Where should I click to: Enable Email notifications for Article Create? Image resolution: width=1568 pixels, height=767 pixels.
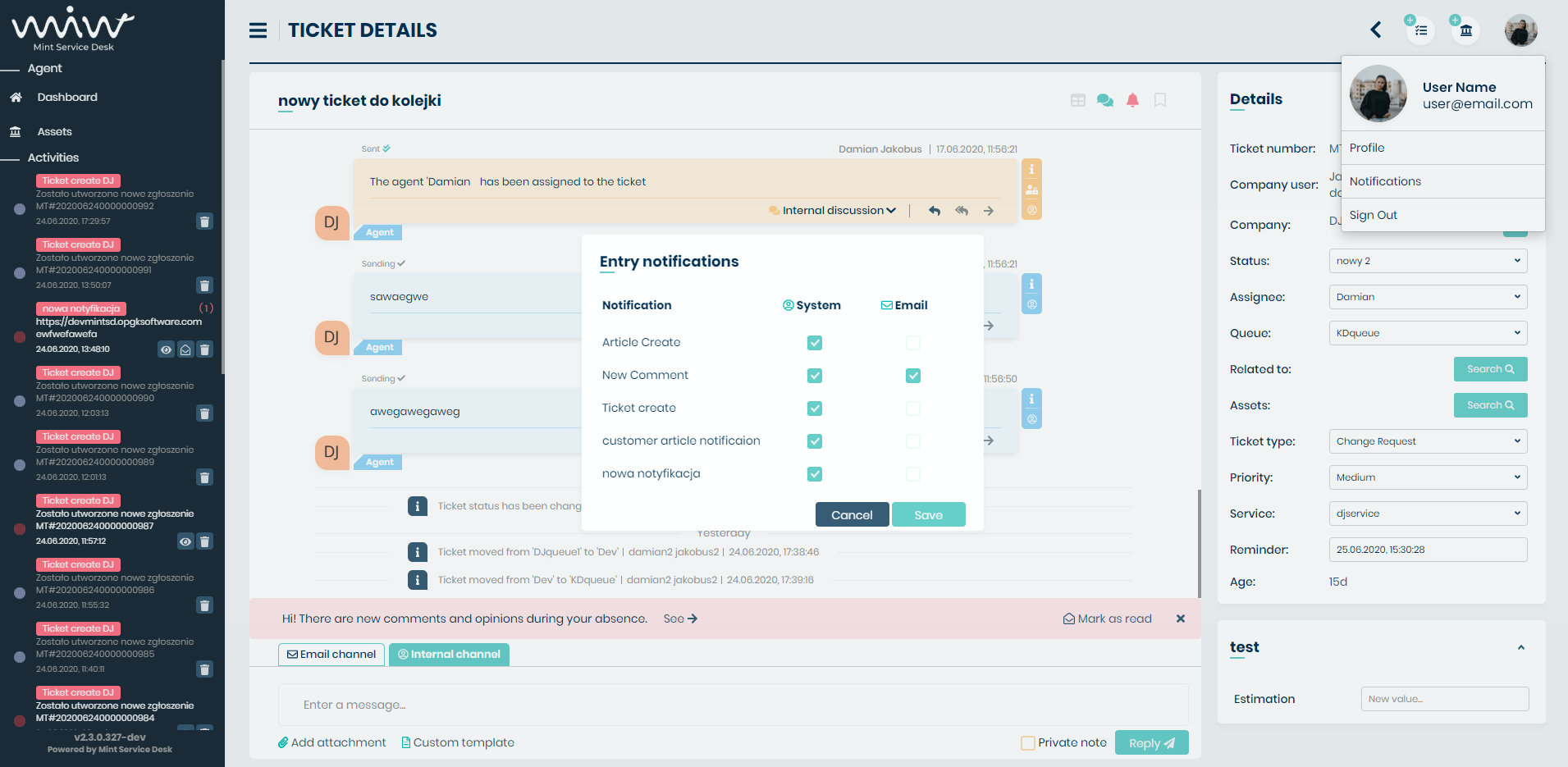pyautogui.click(x=912, y=343)
